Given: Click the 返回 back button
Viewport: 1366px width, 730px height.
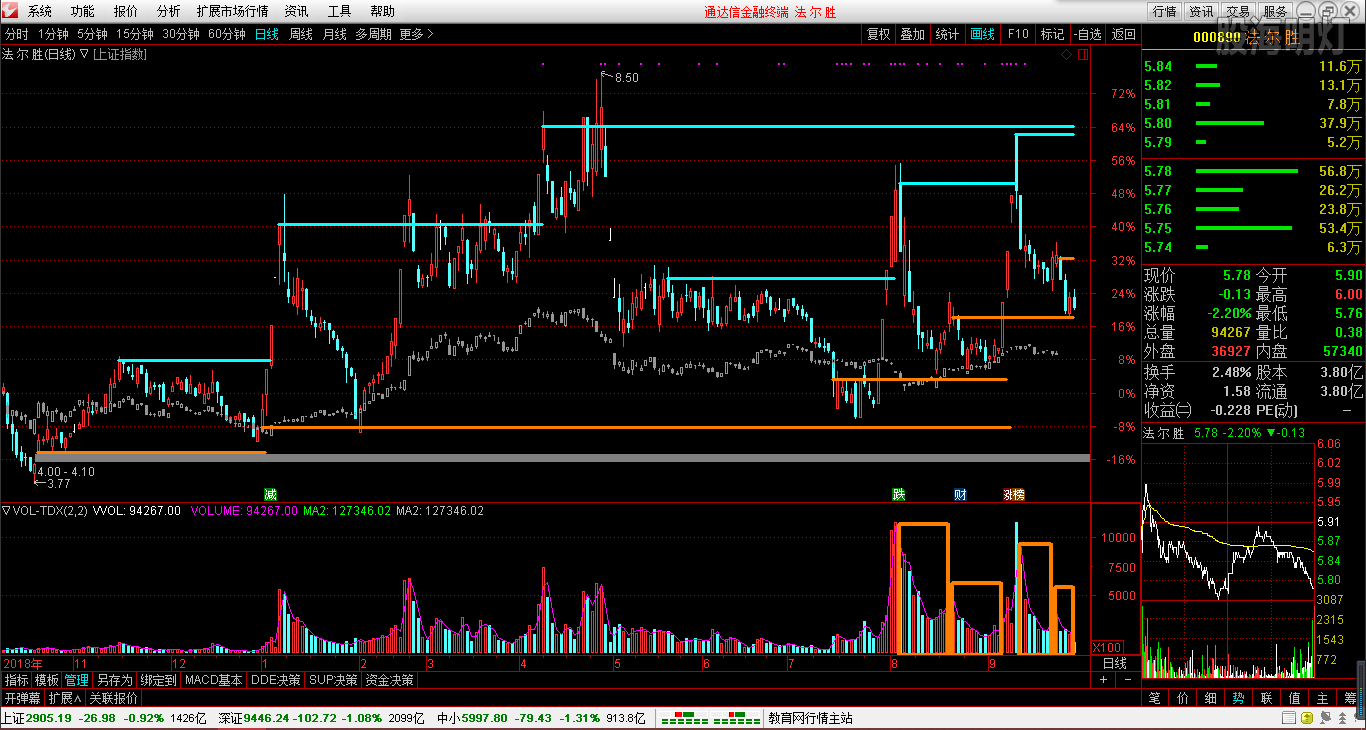Looking at the screenshot, I should point(1124,34).
